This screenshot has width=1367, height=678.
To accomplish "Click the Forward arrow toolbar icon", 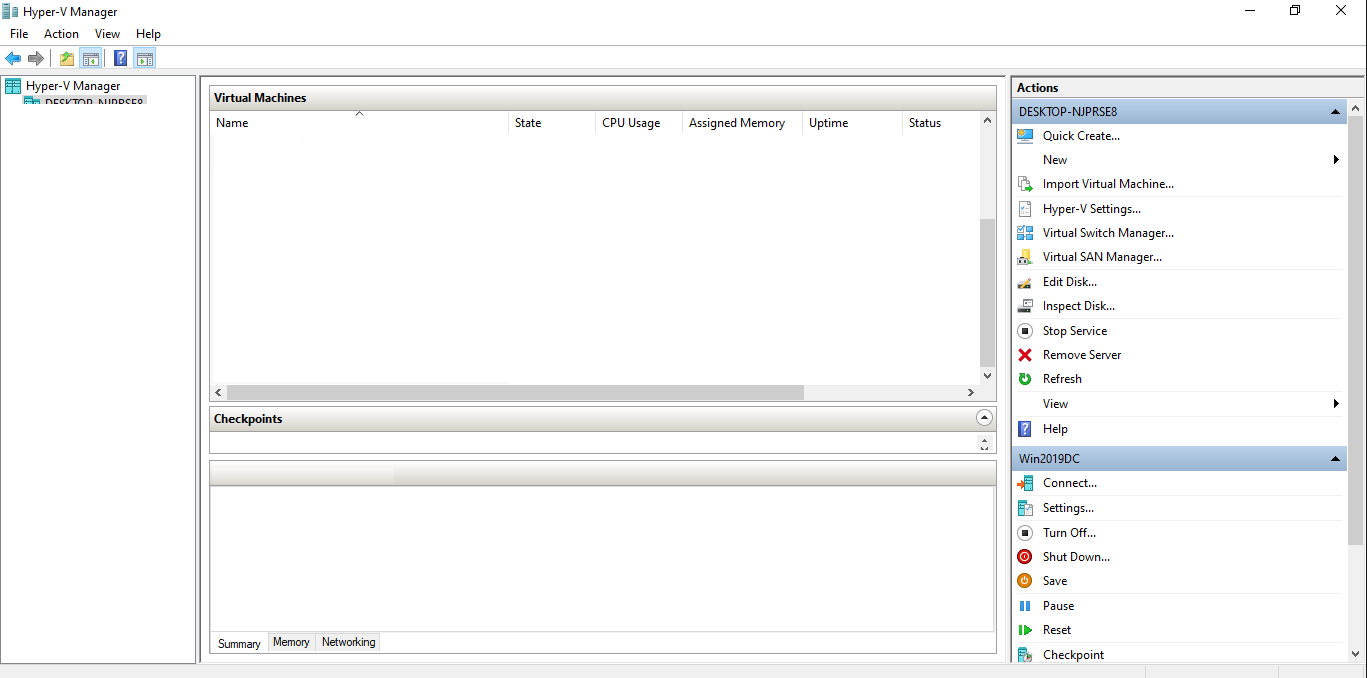I will coord(36,58).
